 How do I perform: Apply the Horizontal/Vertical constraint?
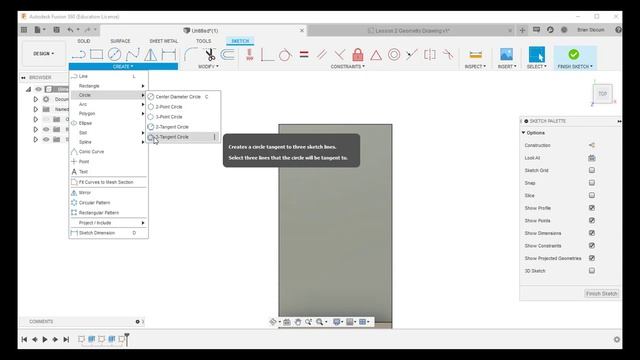249,54
